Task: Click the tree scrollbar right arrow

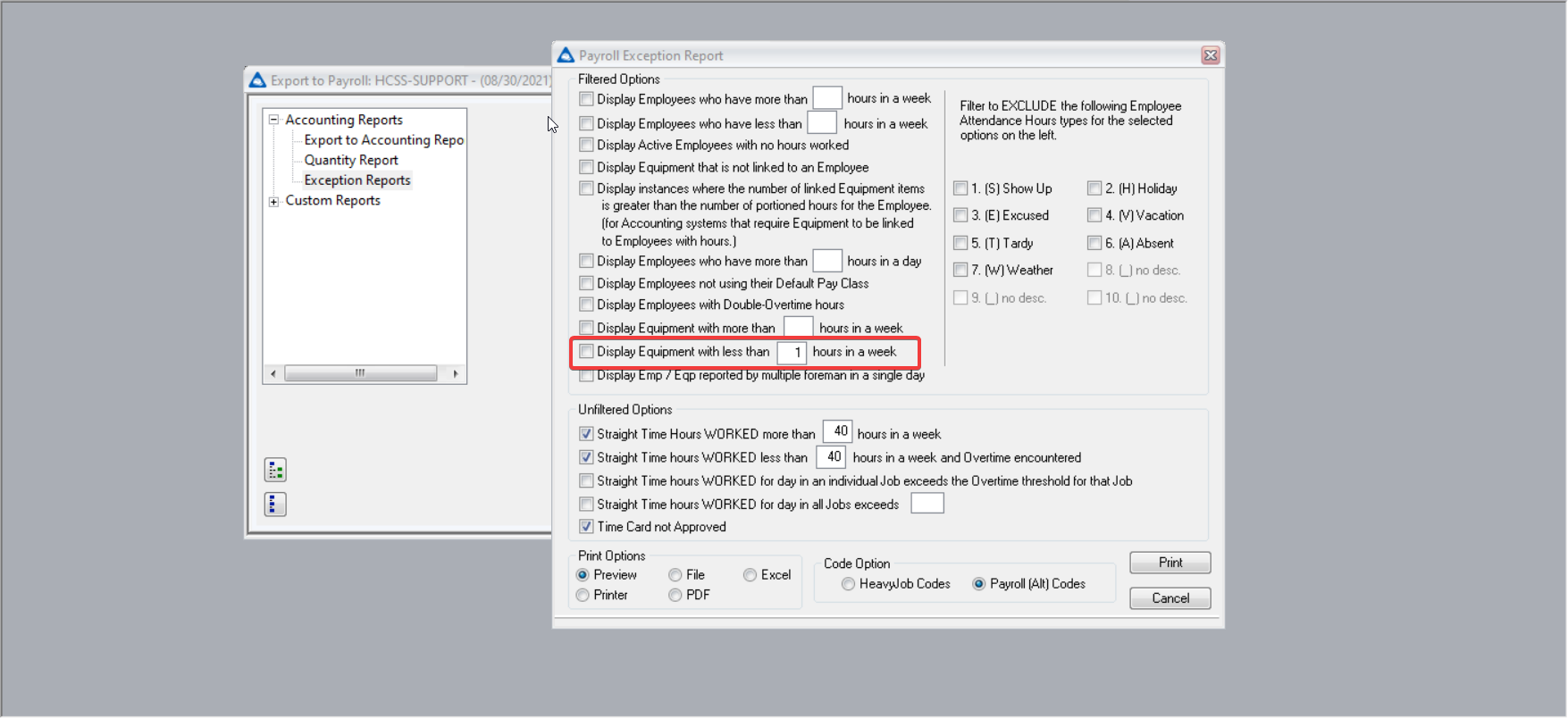Action: (x=456, y=373)
